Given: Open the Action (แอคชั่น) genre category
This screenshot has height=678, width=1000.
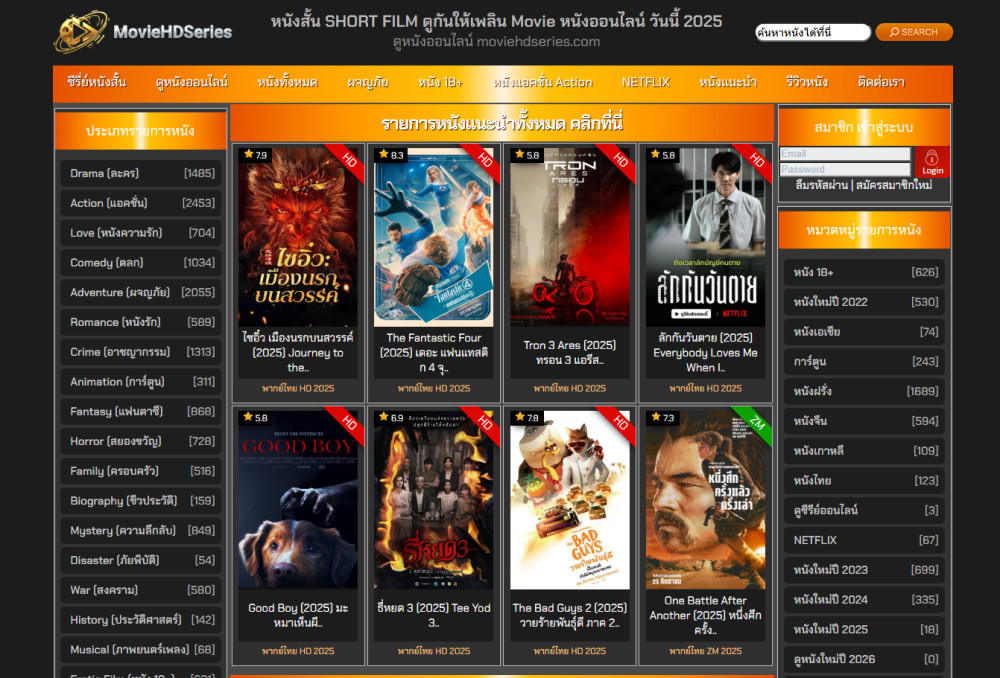Looking at the screenshot, I should click(140, 203).
